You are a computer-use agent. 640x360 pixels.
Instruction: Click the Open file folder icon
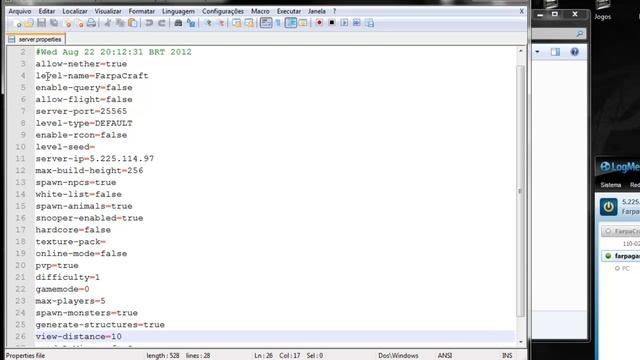29,23
